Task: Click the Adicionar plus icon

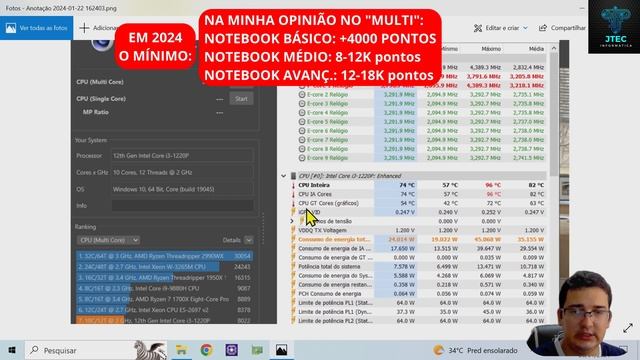Action: point(84,28)
